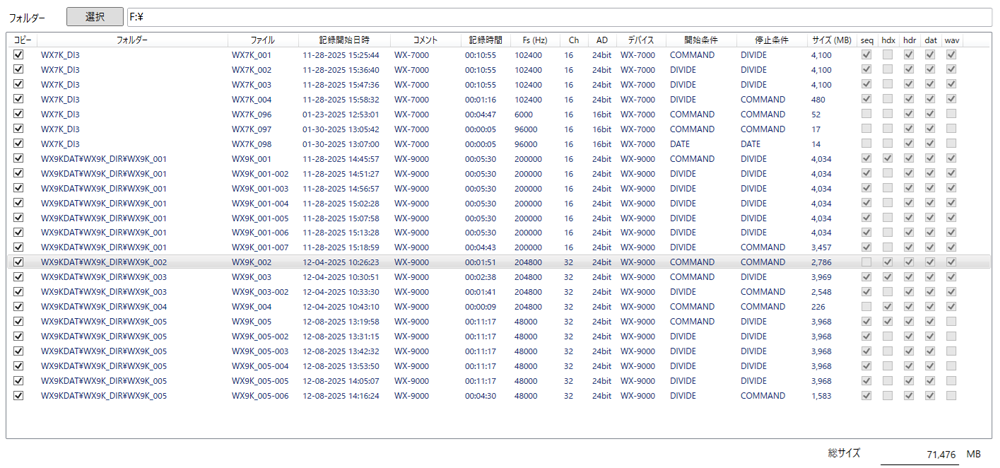
Task: Select the WX7K_096 file row
Action: (251, 114)
